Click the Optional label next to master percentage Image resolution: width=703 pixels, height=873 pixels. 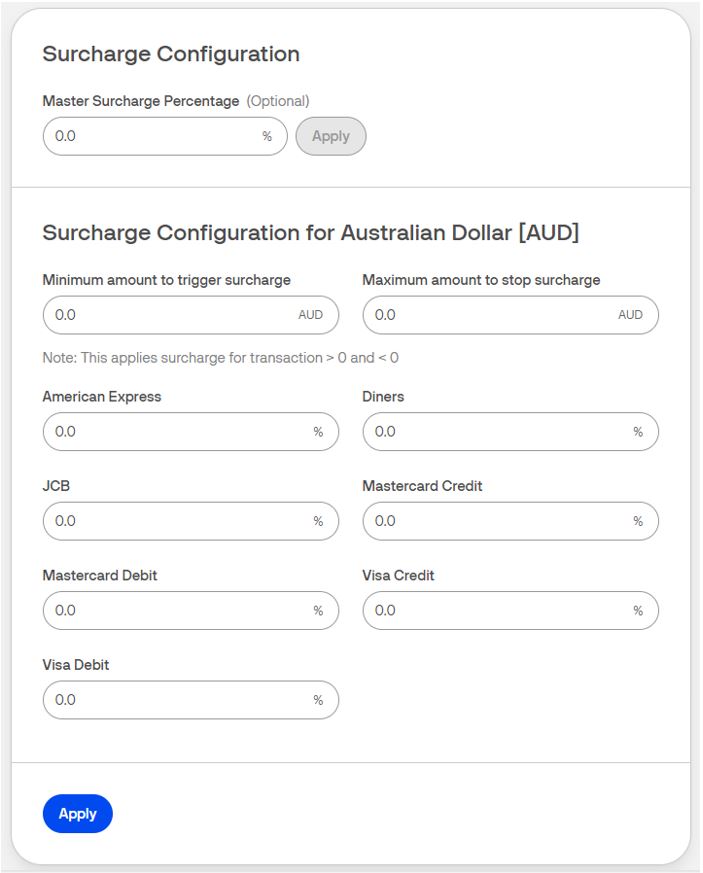click(274, 100)
